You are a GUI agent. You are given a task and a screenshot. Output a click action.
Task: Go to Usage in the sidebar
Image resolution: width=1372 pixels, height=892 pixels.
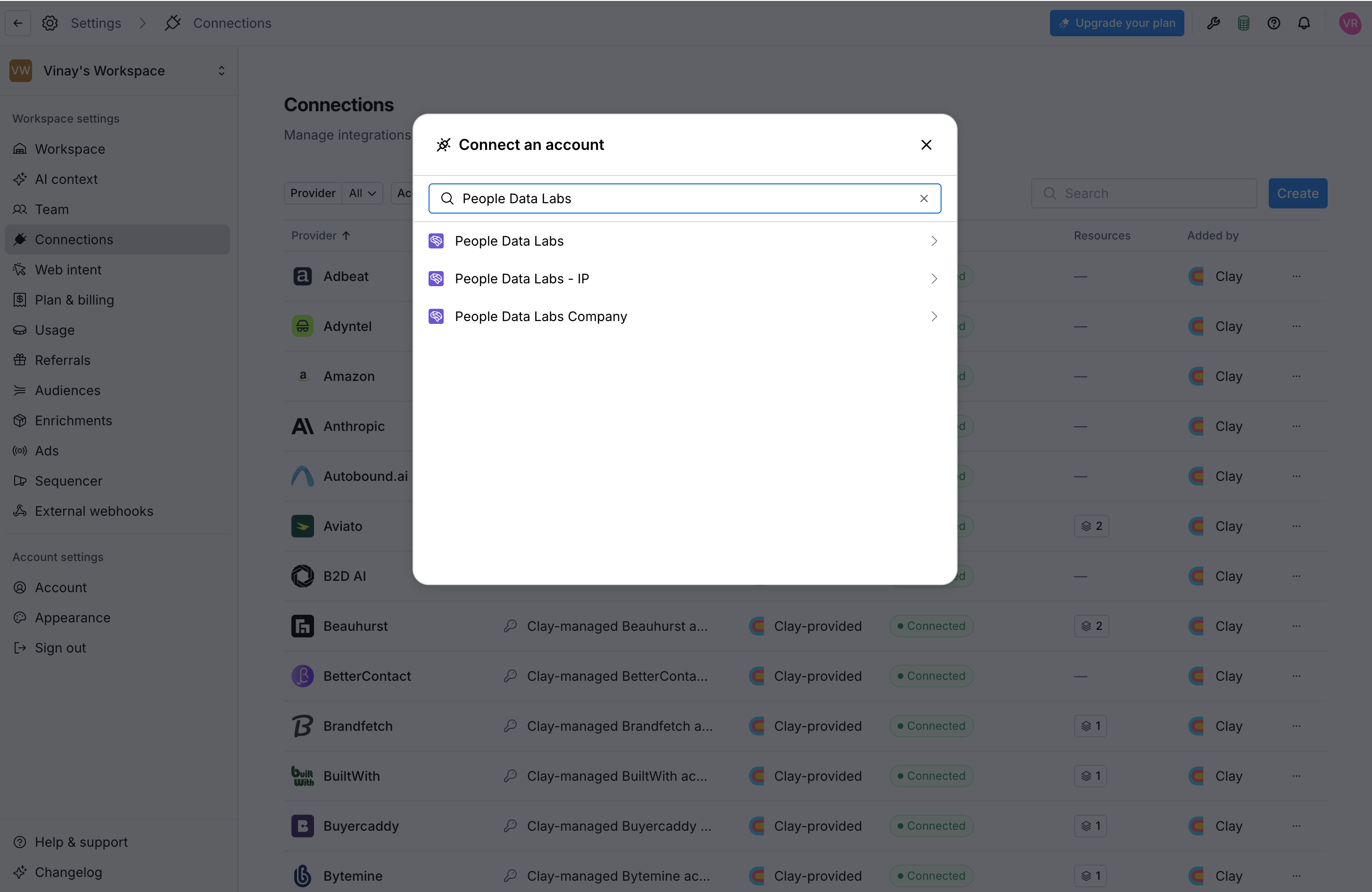point(117,330)
